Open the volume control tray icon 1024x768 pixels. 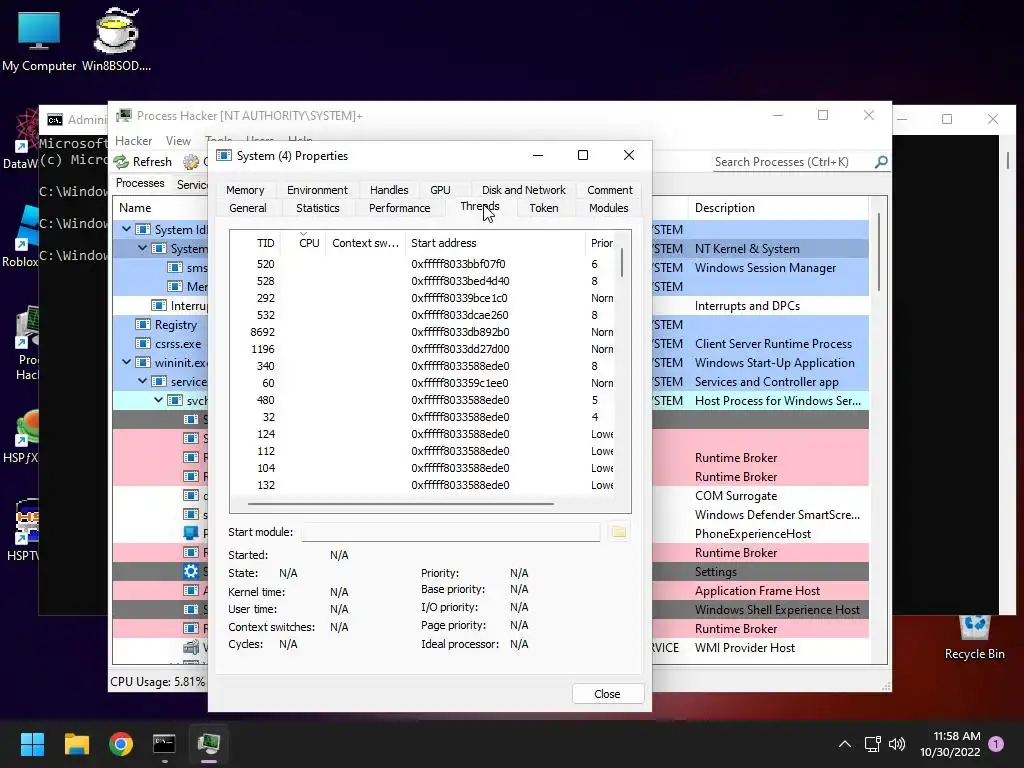coord(897,744)
